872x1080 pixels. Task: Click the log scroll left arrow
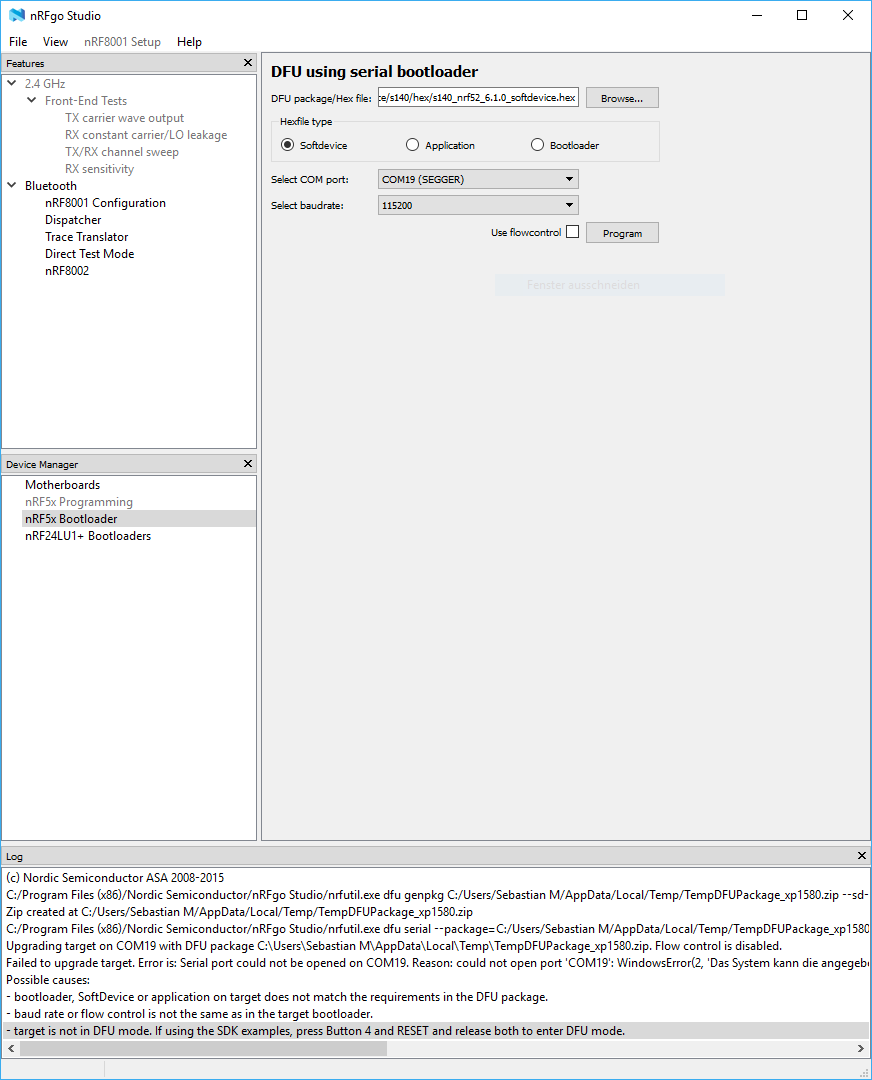pos(11,1048)
